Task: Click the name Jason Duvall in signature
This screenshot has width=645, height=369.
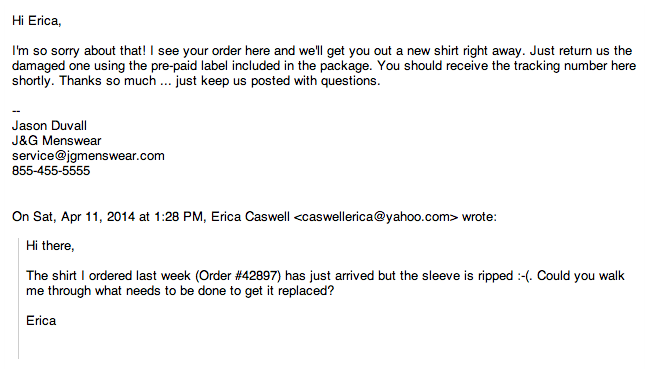Action: 49,126
